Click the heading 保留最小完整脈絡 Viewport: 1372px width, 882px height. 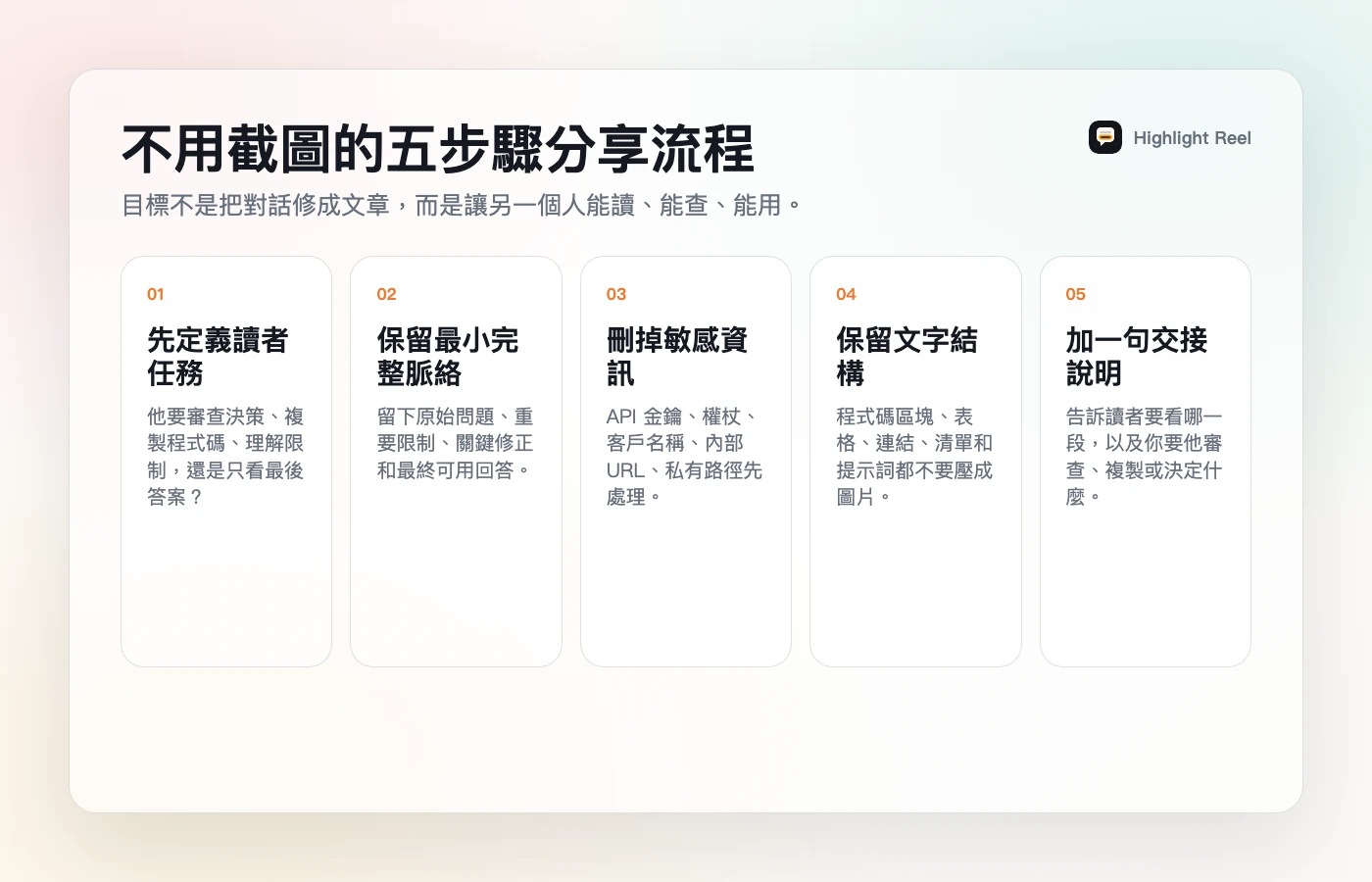coord(448,357)
